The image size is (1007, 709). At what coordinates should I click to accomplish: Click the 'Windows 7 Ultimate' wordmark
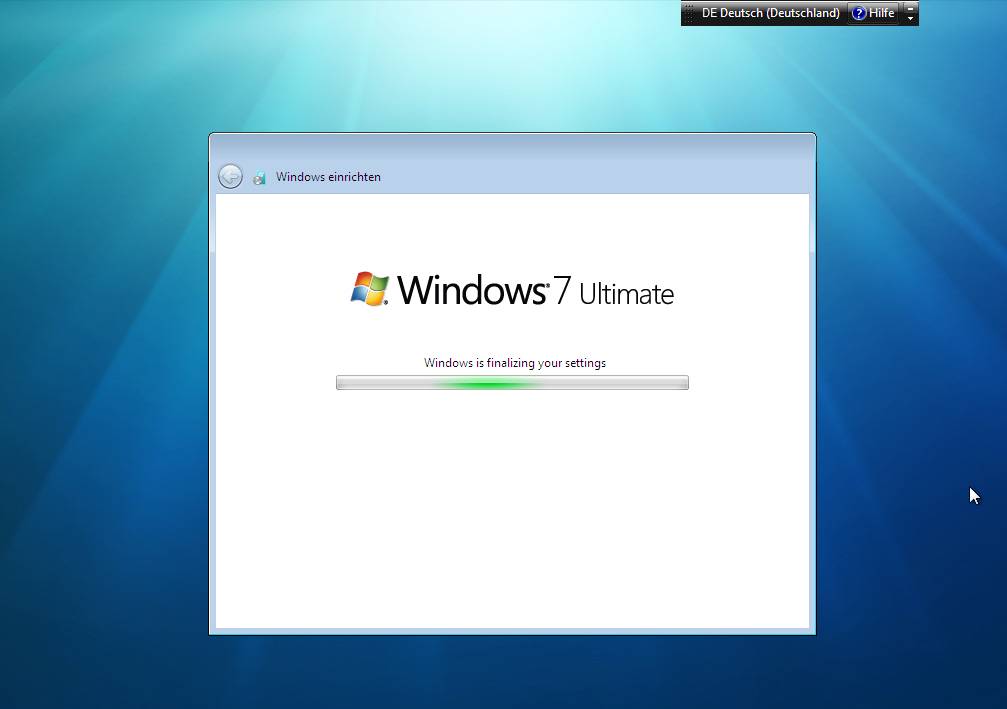point(536,290)
